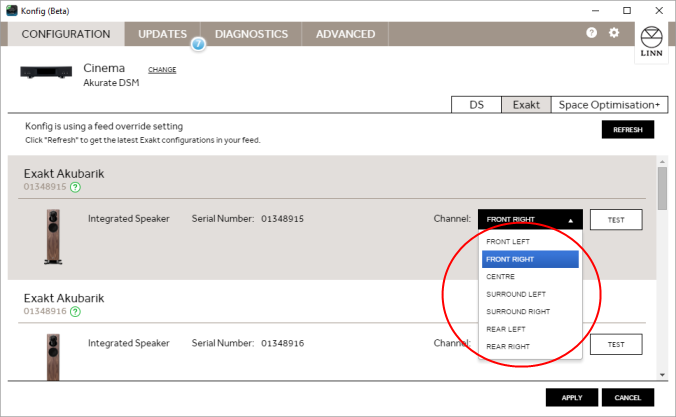This screenshot has height=417, width=676.
Task: Click the scrollbar thumb in speaker list
Action: pos(662,188)
